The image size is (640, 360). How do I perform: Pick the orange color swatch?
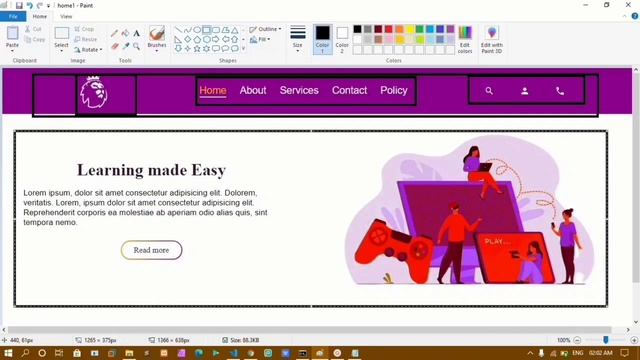click(399, 29)
